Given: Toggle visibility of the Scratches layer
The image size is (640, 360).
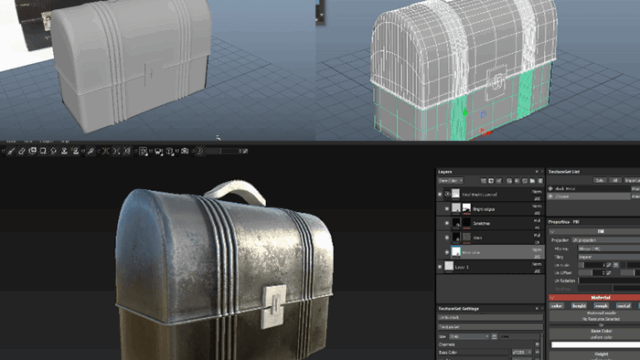Looking at the screenshot, I should (447, 223).
